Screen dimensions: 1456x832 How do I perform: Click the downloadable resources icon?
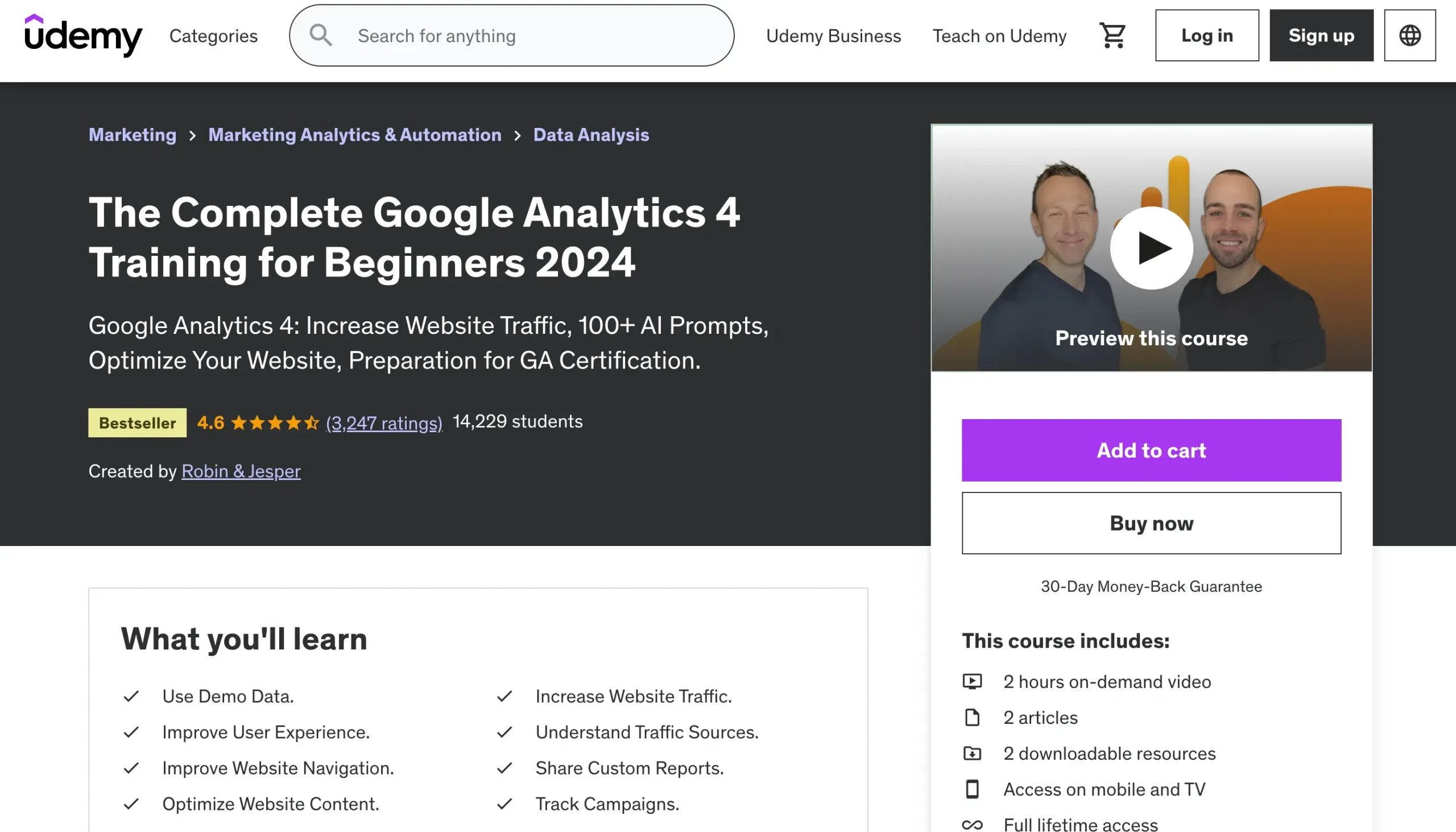coord(972,754)
